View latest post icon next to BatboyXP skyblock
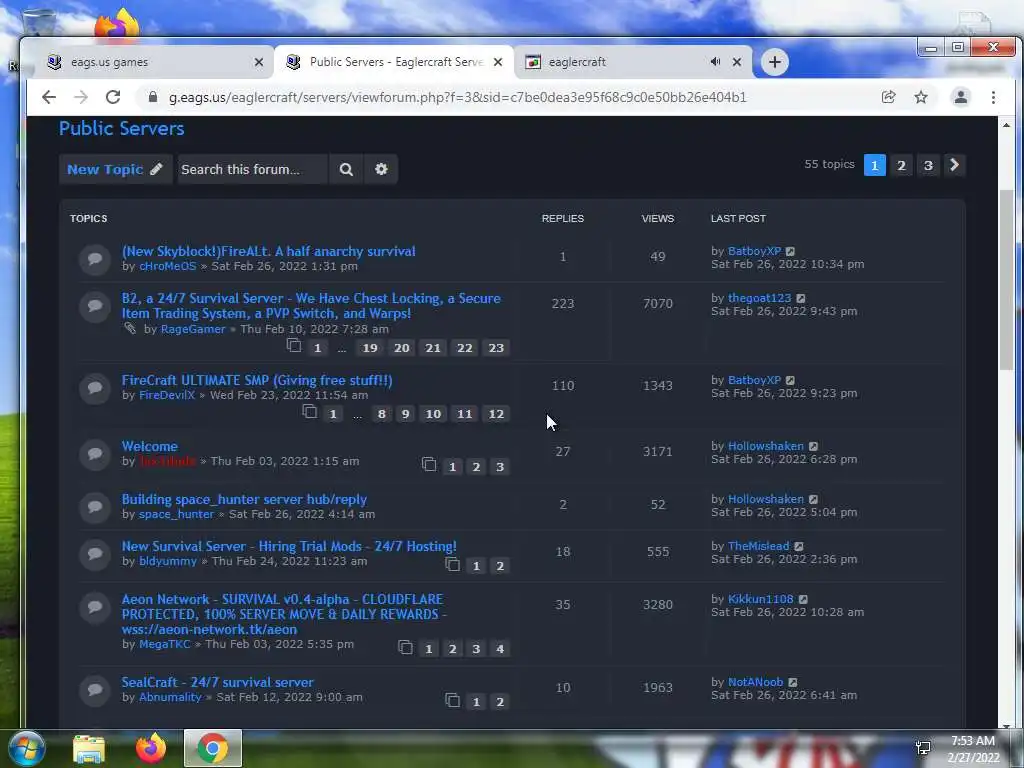The width and height of the screenshot is (1024, 768). (x=790, y=251)
